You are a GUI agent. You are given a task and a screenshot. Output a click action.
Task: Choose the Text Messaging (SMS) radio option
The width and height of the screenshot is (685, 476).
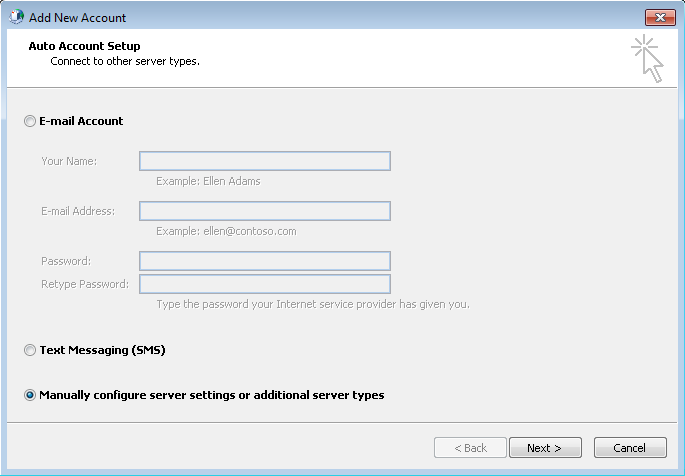pyautogui.click(x=30, y=350)
